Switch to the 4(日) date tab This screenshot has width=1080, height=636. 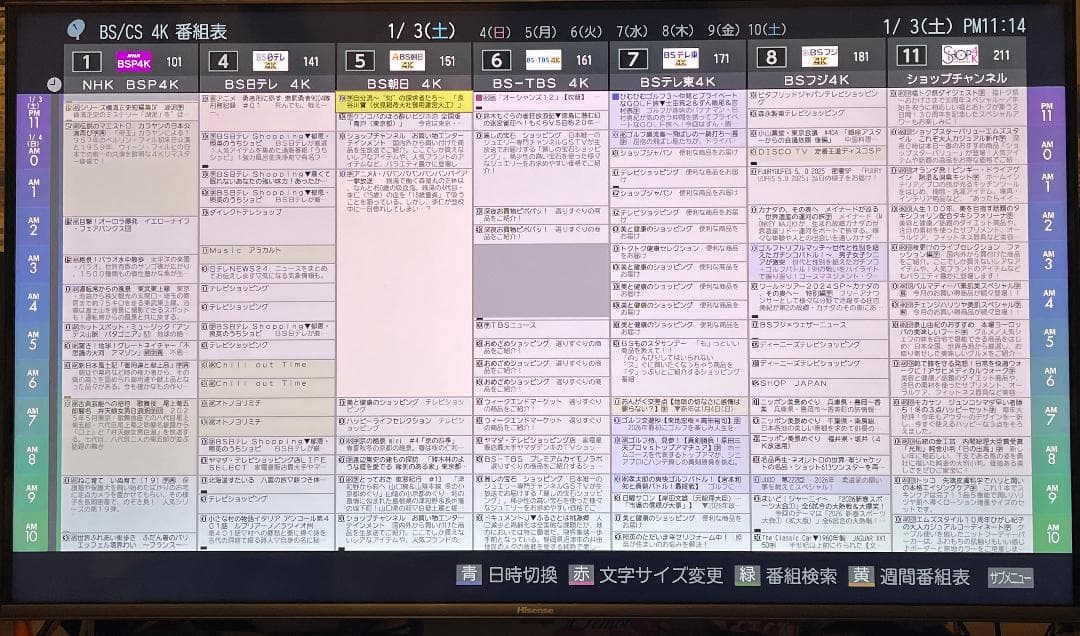pyautogui.click(x=495, y=29)
